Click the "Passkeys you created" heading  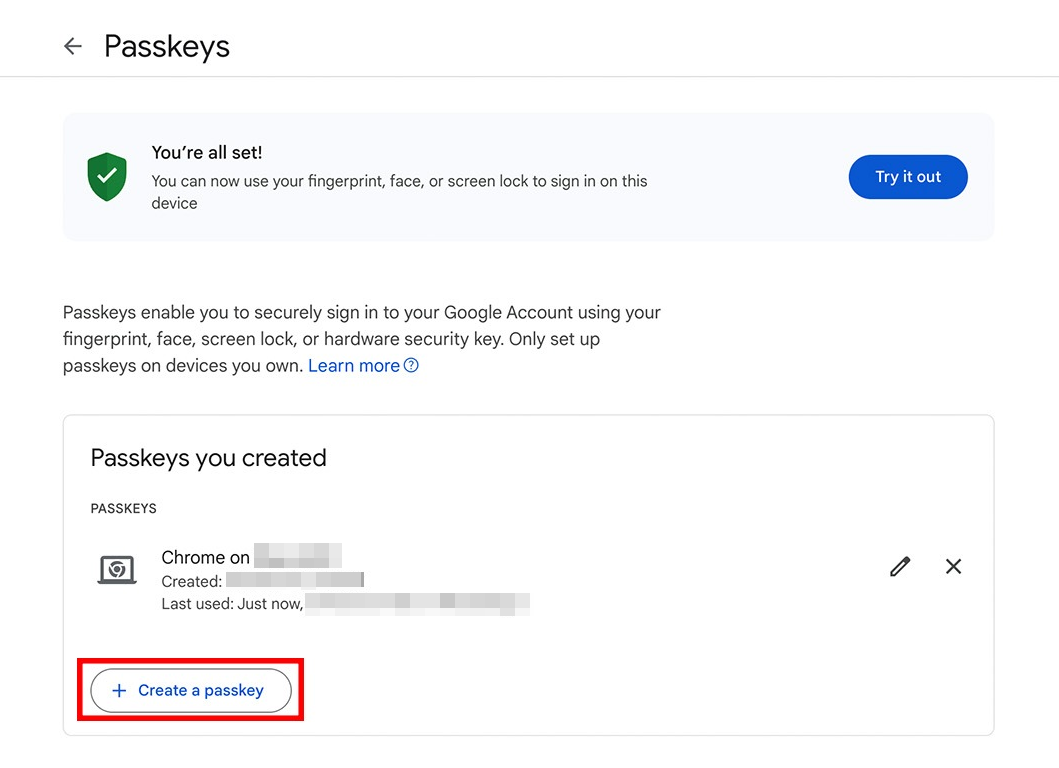click(x=209, y=458)
